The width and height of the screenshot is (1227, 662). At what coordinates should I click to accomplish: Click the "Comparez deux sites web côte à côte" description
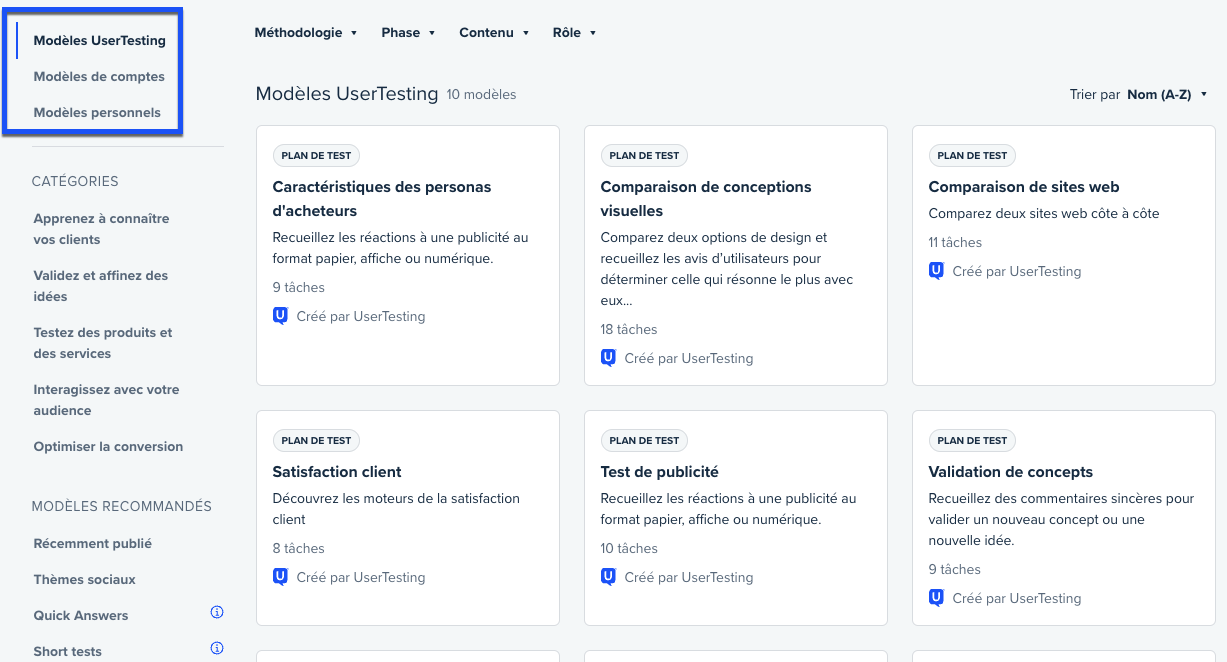(x=1044, y=213)
